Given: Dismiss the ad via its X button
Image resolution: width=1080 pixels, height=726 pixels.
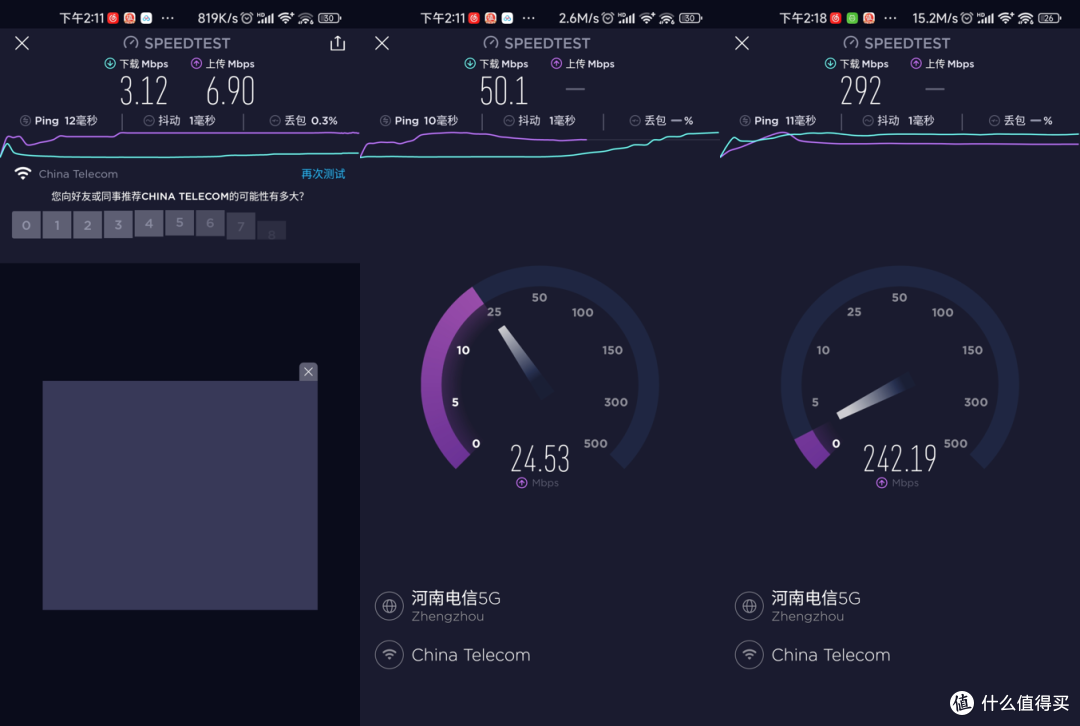Looking at the screenshot, I should (309, 372).
